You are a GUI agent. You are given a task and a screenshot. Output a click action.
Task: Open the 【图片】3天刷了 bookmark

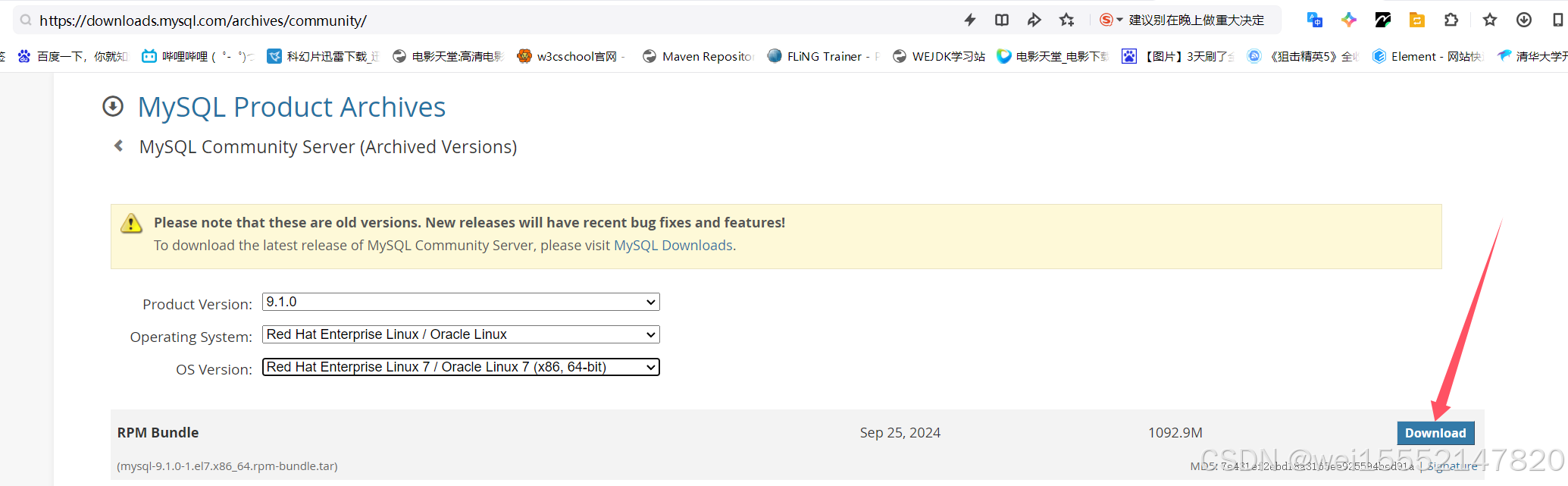point(1178,56)
